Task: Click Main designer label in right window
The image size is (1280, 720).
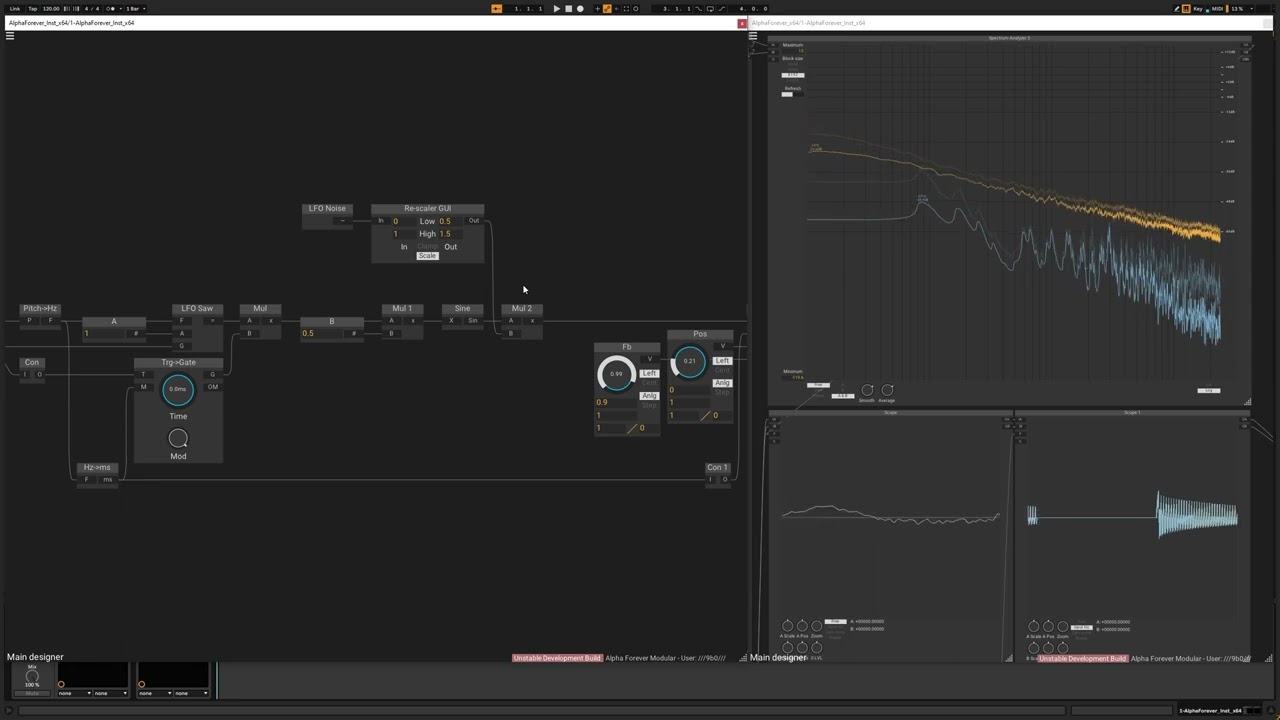Action: (x=778, y=657)
